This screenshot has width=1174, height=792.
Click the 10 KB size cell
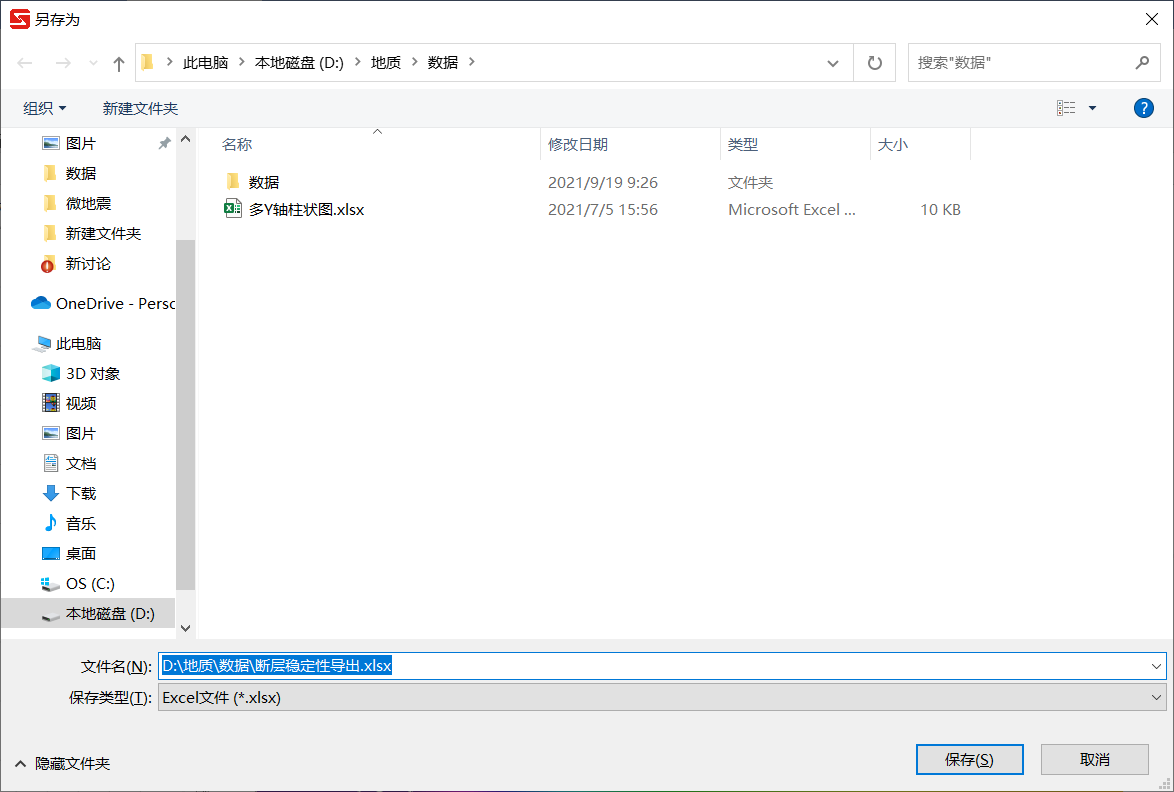[x=940, y=210]
